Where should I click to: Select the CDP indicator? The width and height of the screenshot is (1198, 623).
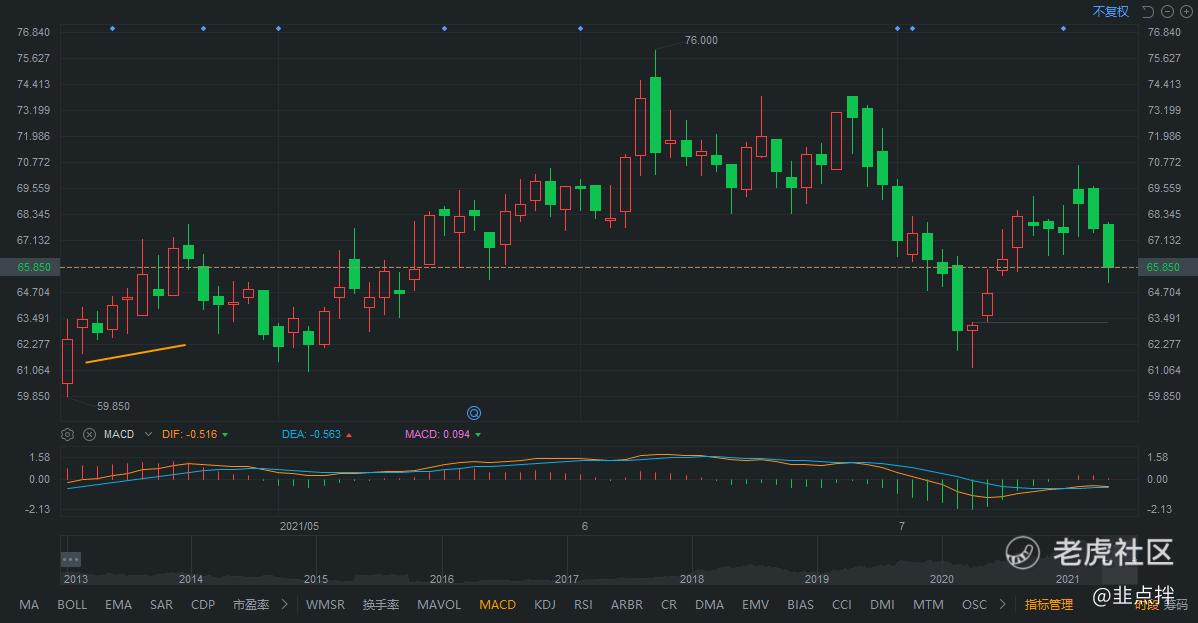(x=202, y=605)
